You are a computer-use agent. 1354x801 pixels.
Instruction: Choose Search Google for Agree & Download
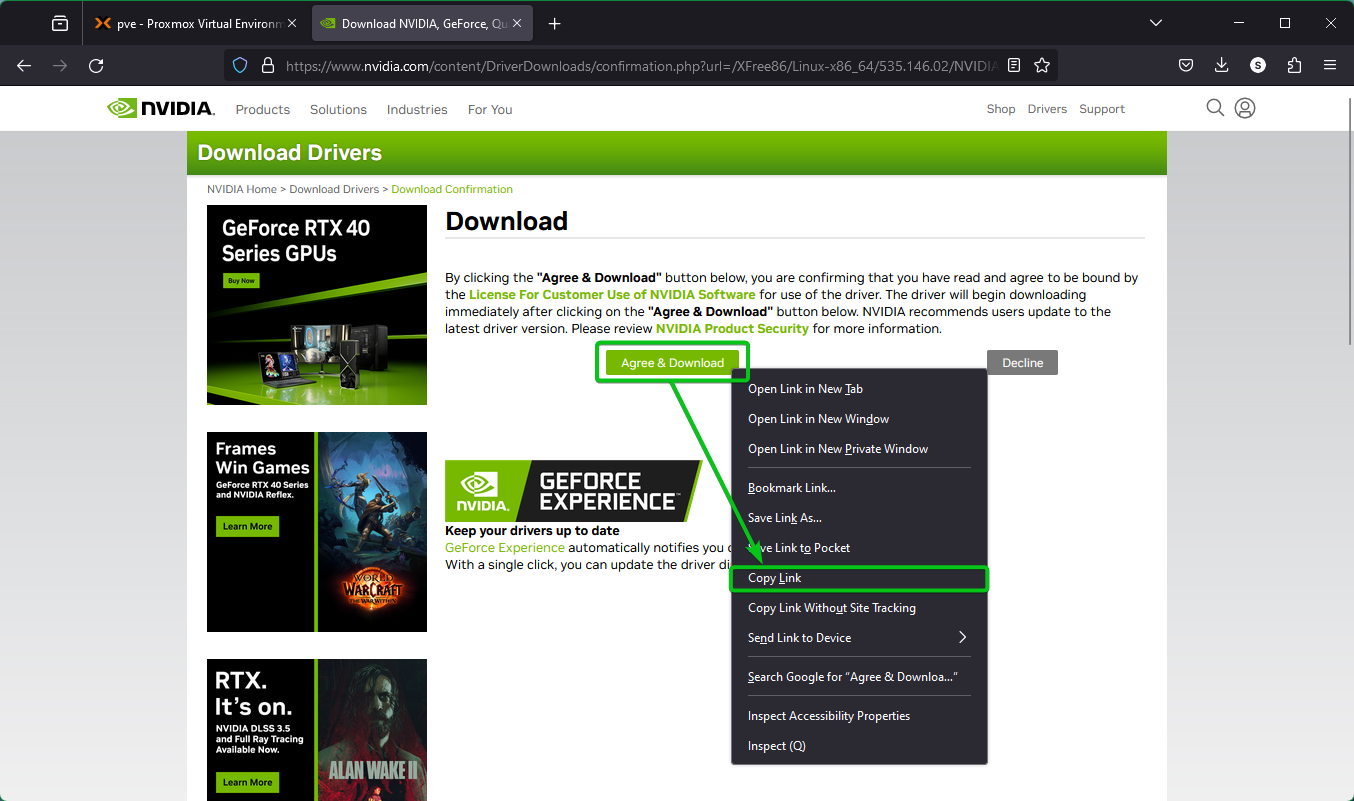(859, 677)
